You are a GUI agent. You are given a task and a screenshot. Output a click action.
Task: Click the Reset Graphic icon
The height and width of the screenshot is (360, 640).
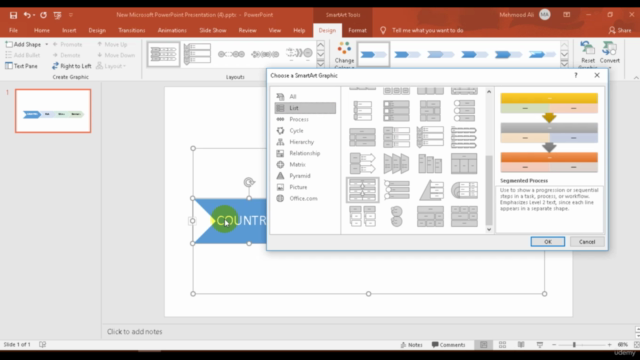(x=587, y=48)
